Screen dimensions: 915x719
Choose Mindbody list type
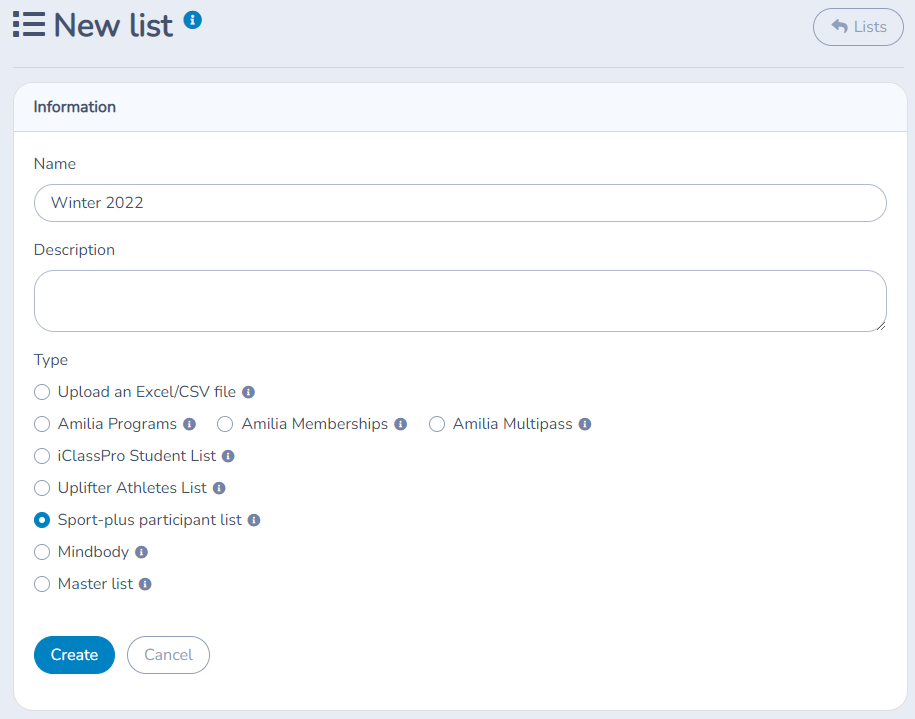42,552
